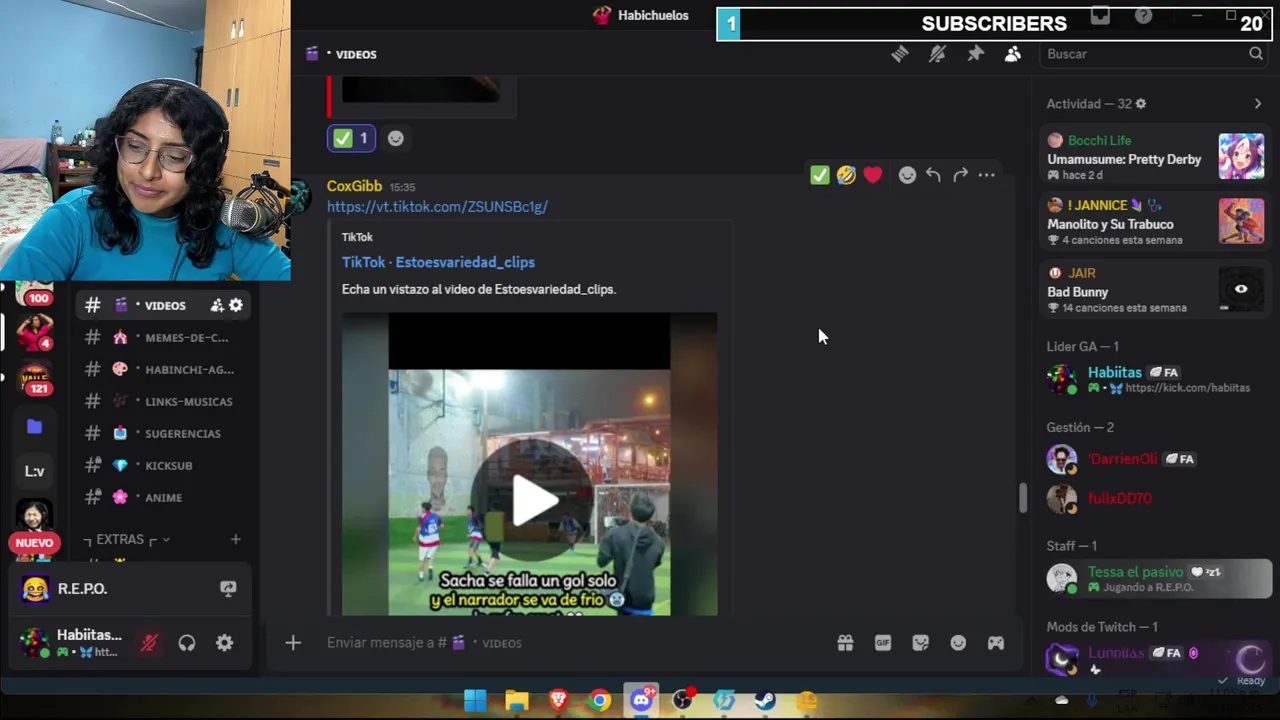Click the search magnifier icon

click(1256, 54)
